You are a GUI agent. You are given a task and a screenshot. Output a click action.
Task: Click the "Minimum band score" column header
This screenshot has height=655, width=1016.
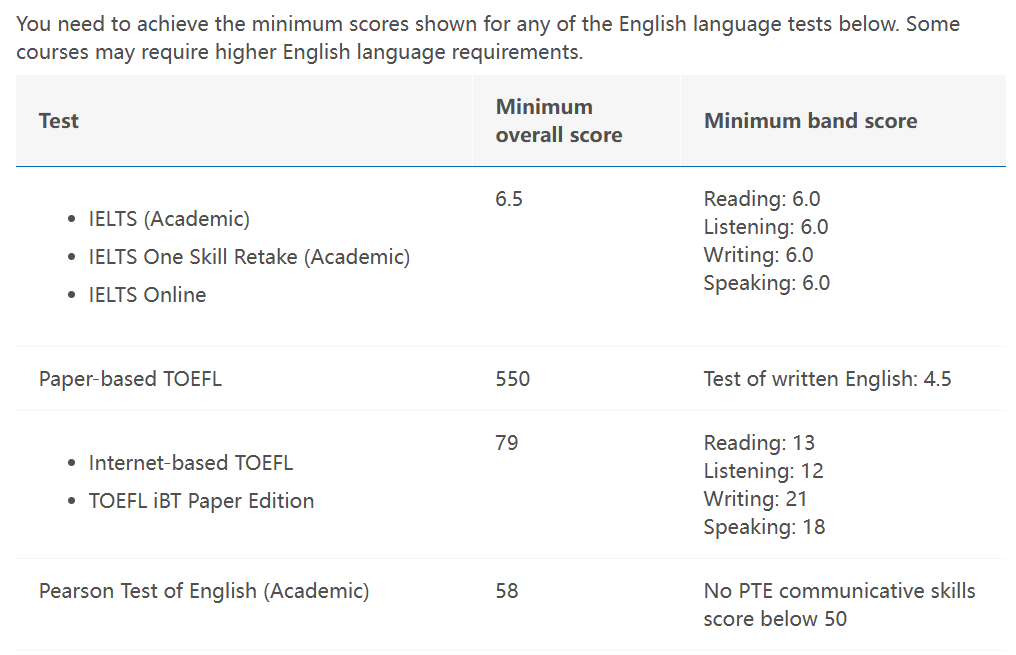810,121
